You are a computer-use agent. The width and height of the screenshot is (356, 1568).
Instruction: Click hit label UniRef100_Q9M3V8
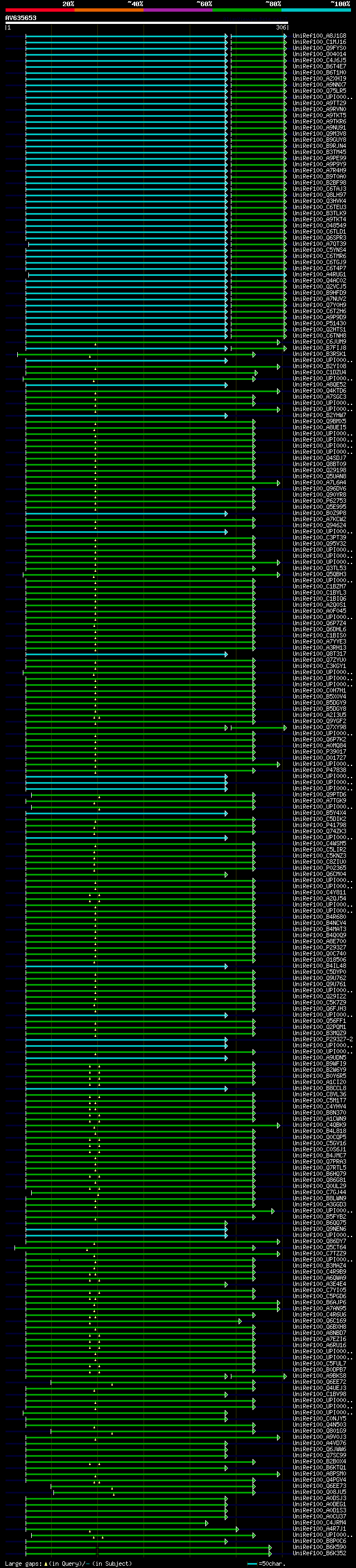coord(319,134)
